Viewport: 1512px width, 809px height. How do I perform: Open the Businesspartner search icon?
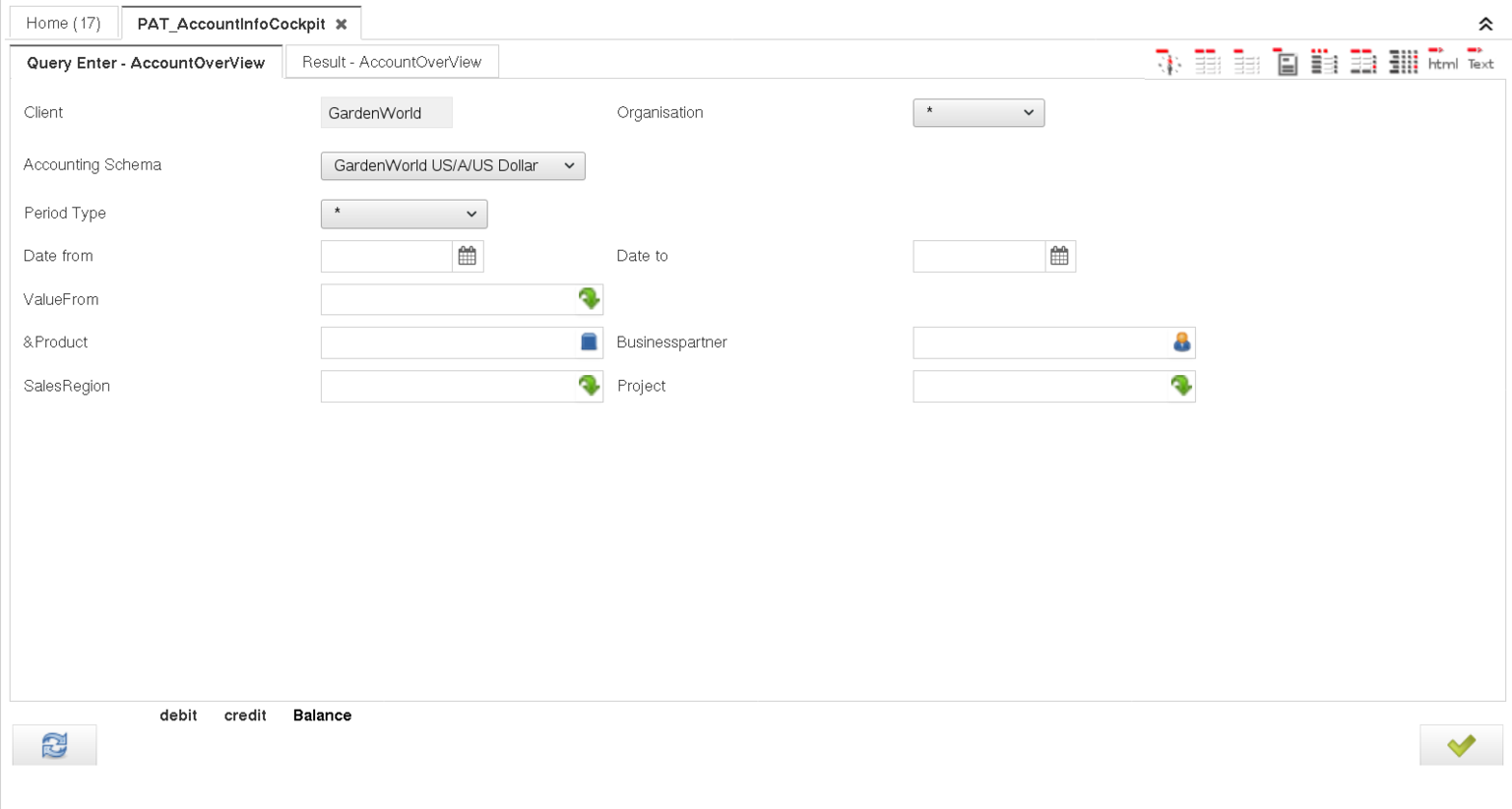(1181, 342)
